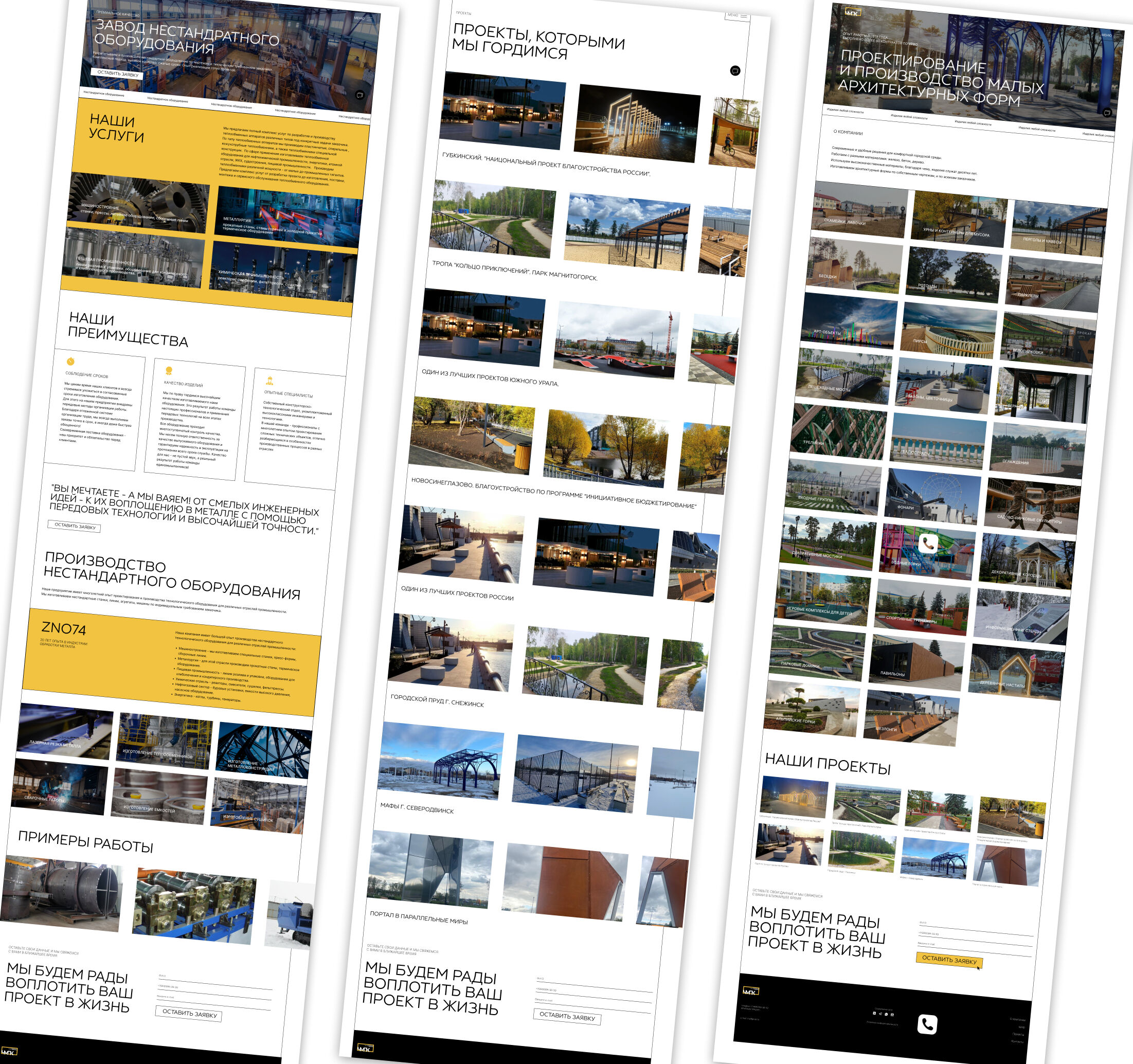Click the Telegram icon in the footer
The width and height of the screenshot is (1133, 1064).
[880, 1014]
